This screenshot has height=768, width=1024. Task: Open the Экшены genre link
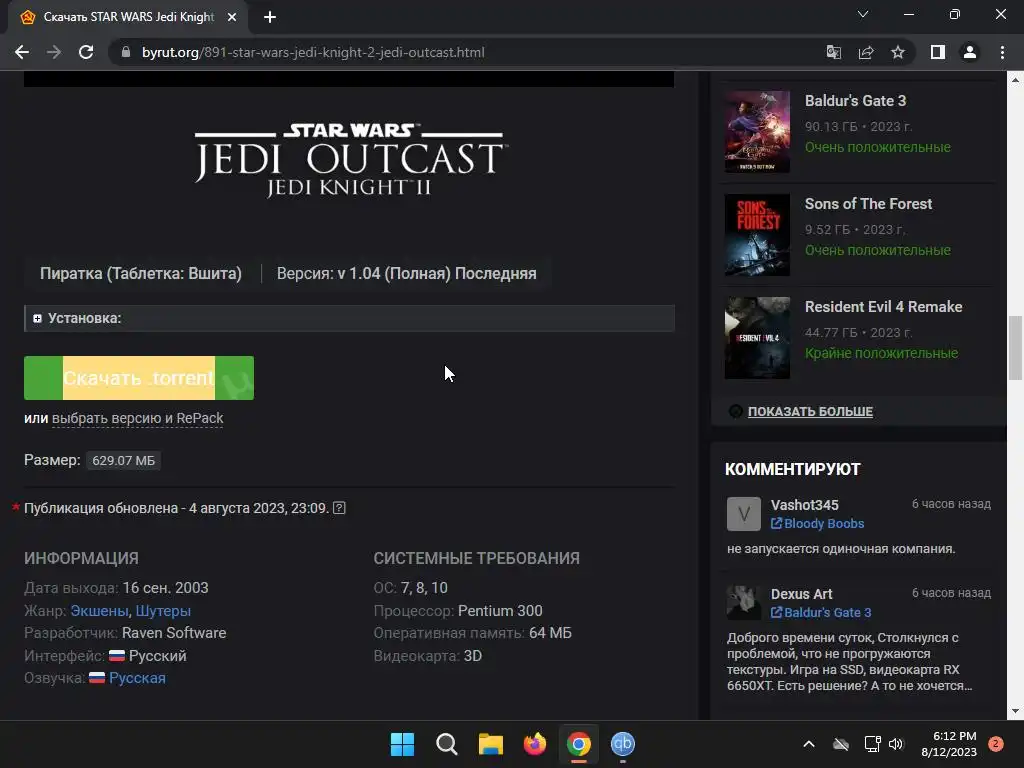point(99,611)
